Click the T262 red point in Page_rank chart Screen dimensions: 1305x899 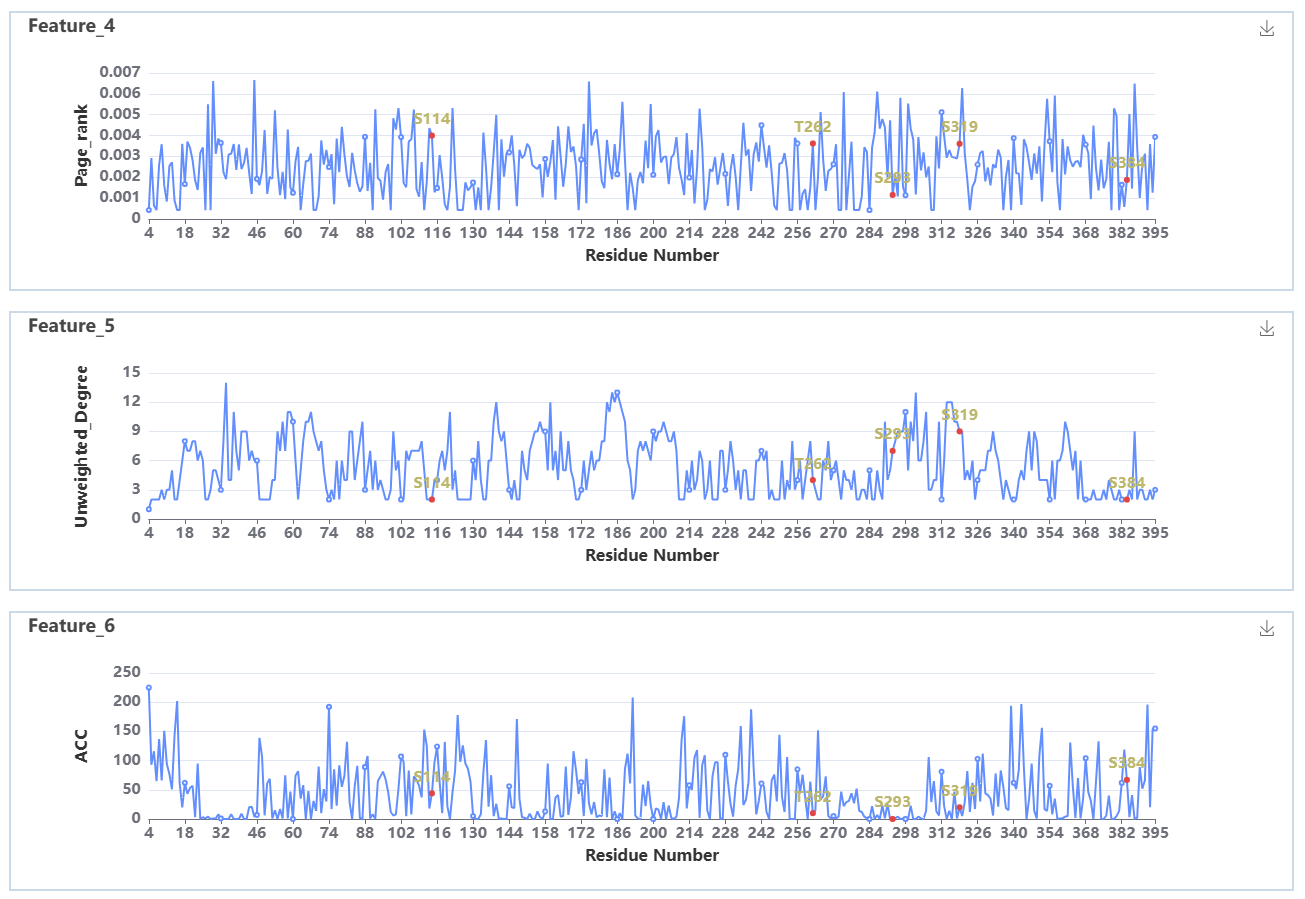(813, 143)
